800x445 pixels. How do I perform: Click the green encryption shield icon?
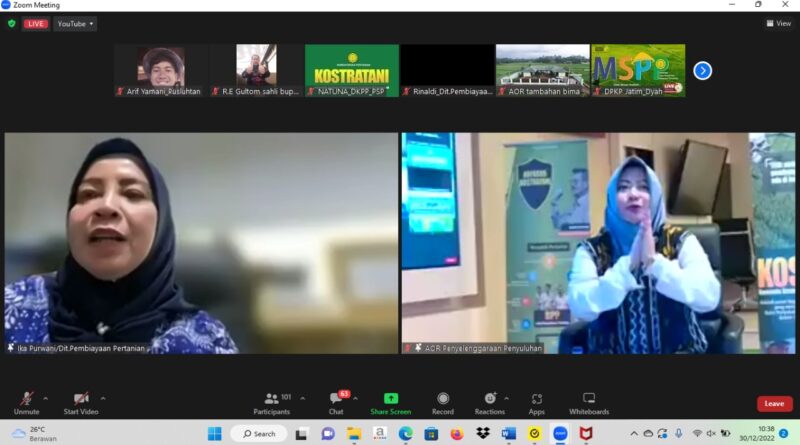12,23
